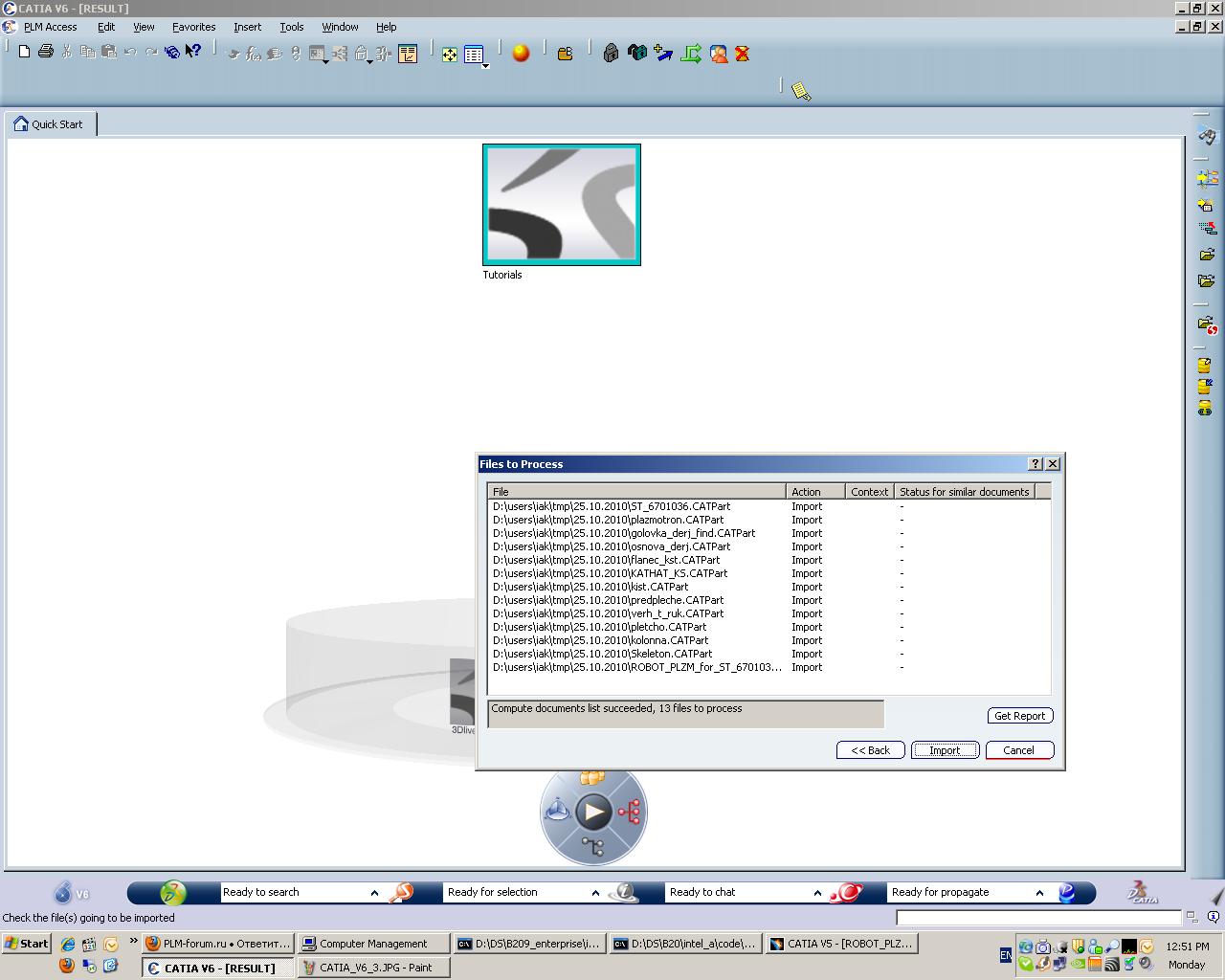Click the Import button
Image resolution: width=1225 pixels, height=980 pixels.
[945, 750]
